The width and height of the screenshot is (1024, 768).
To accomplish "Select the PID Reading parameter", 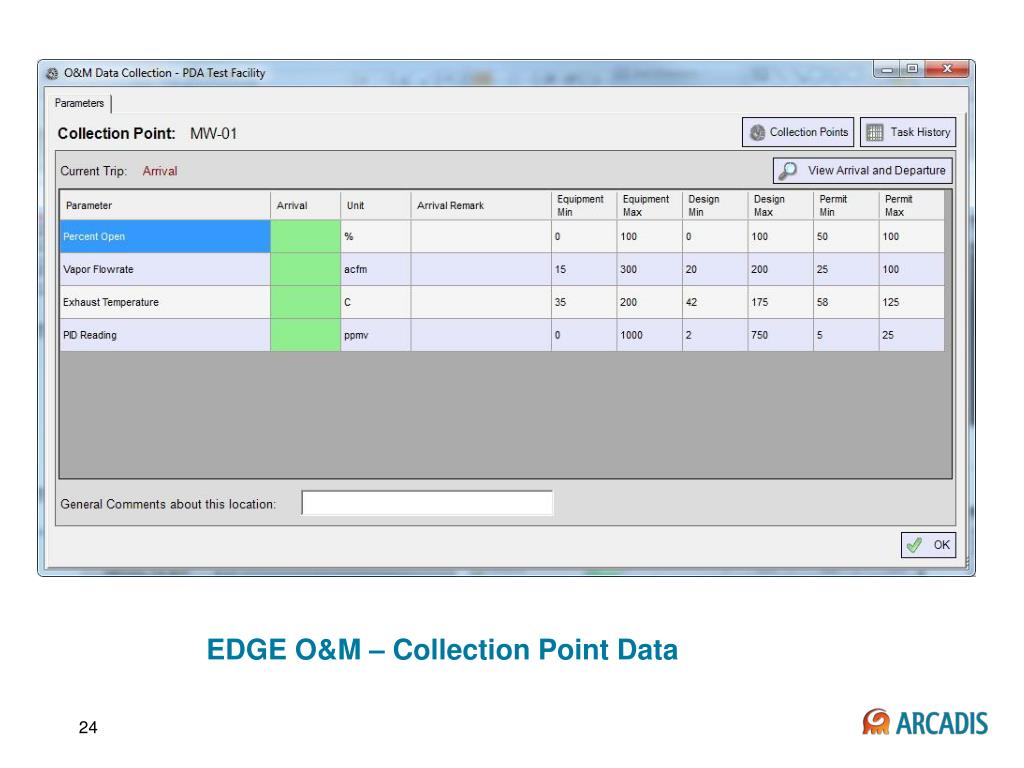I will [x=165, y=335].
